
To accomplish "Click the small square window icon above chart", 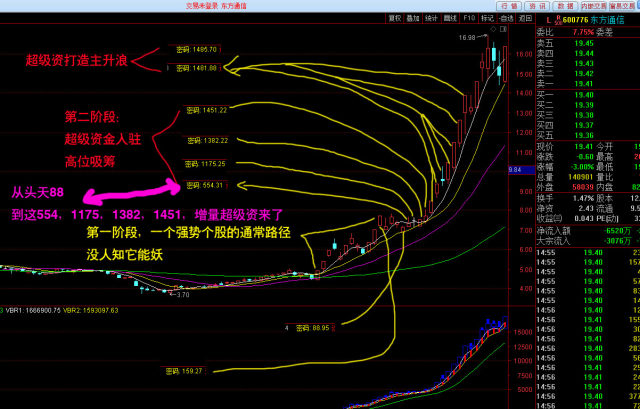I will pos(503,29).
